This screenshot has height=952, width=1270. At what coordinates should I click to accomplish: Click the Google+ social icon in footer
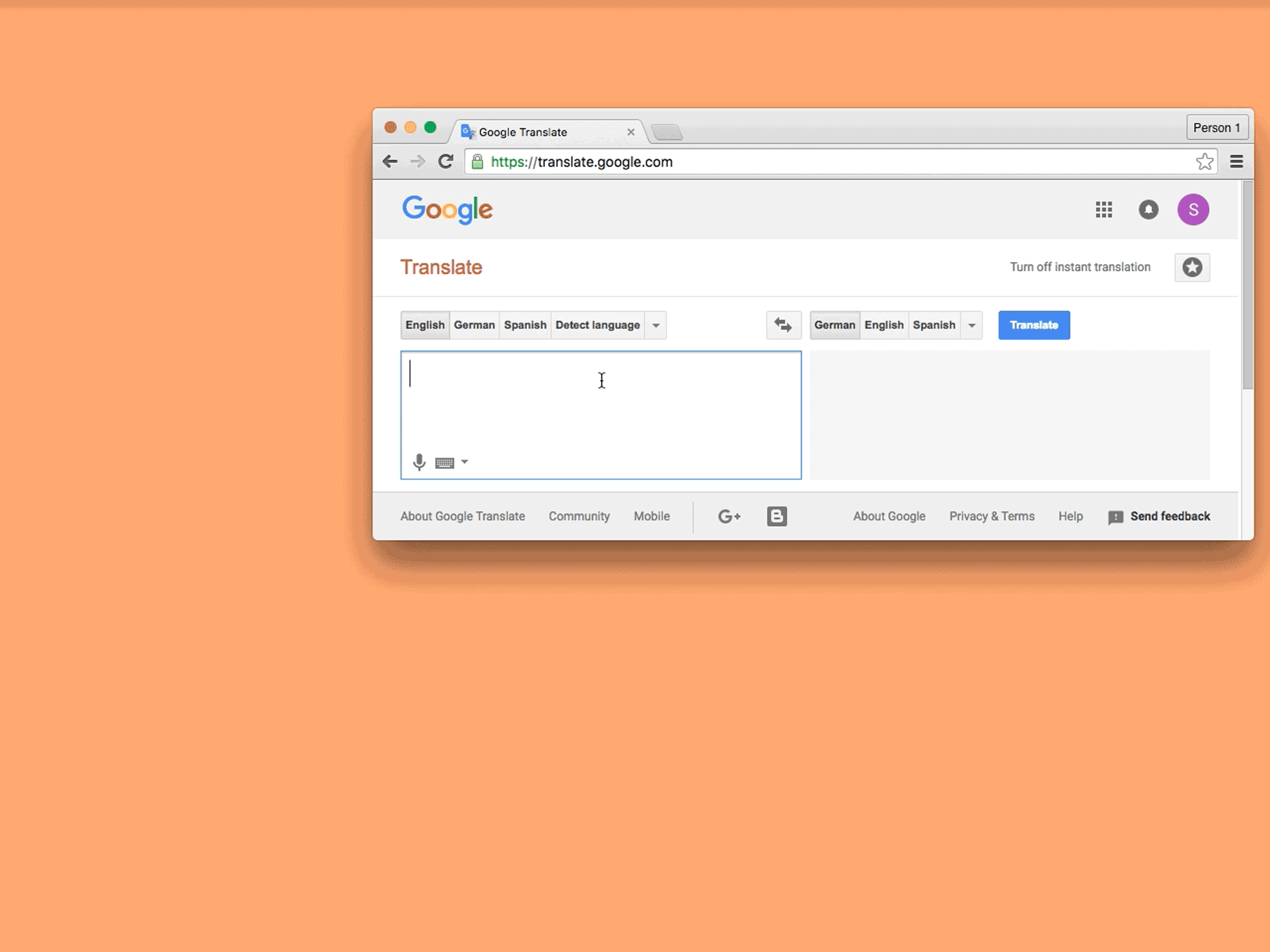[729, 516]
